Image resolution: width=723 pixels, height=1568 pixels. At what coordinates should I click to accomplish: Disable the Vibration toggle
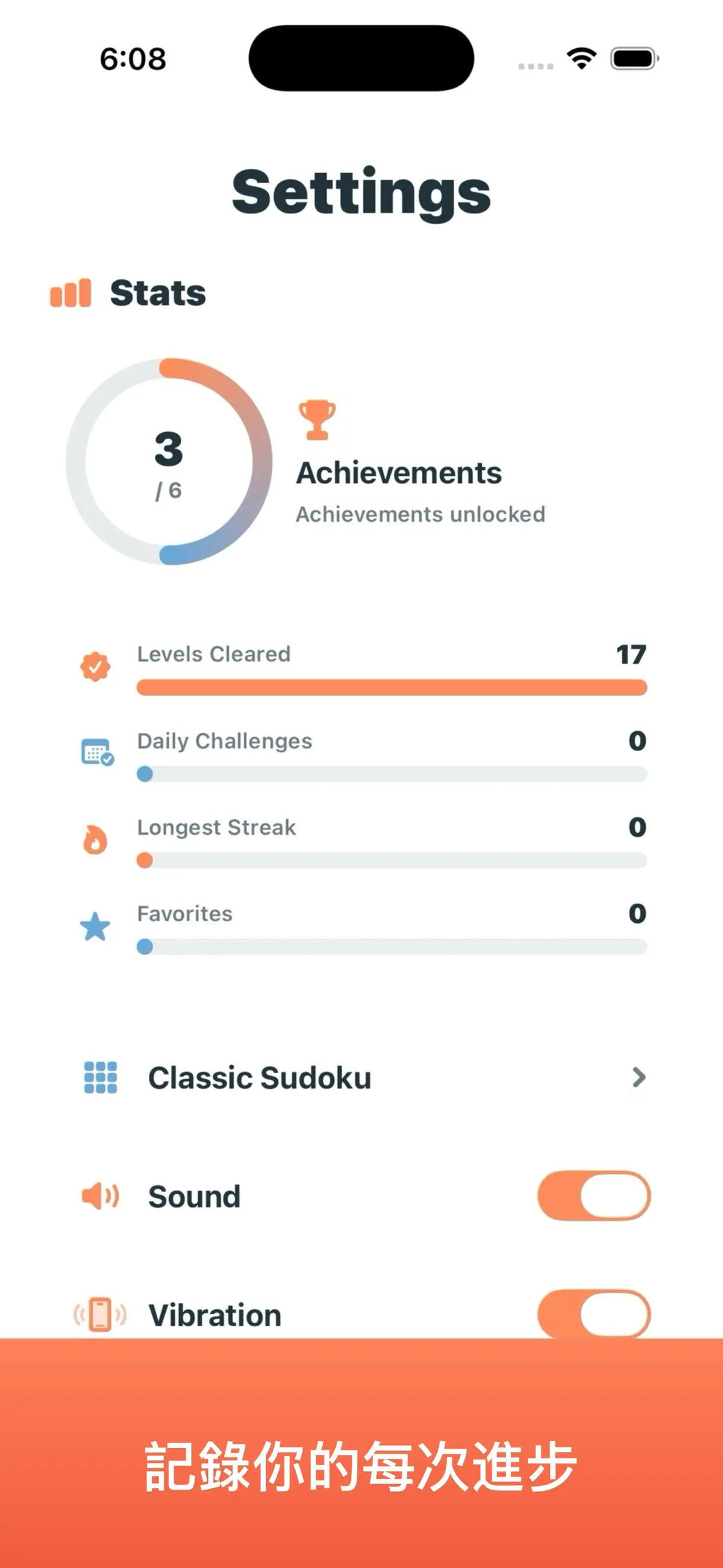[594, 1314]
